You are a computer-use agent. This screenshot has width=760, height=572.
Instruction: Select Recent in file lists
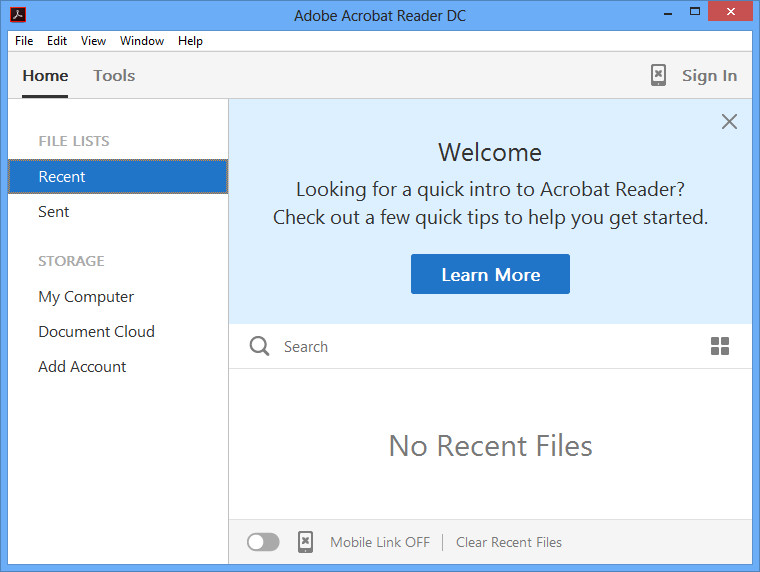coord(118,176)
